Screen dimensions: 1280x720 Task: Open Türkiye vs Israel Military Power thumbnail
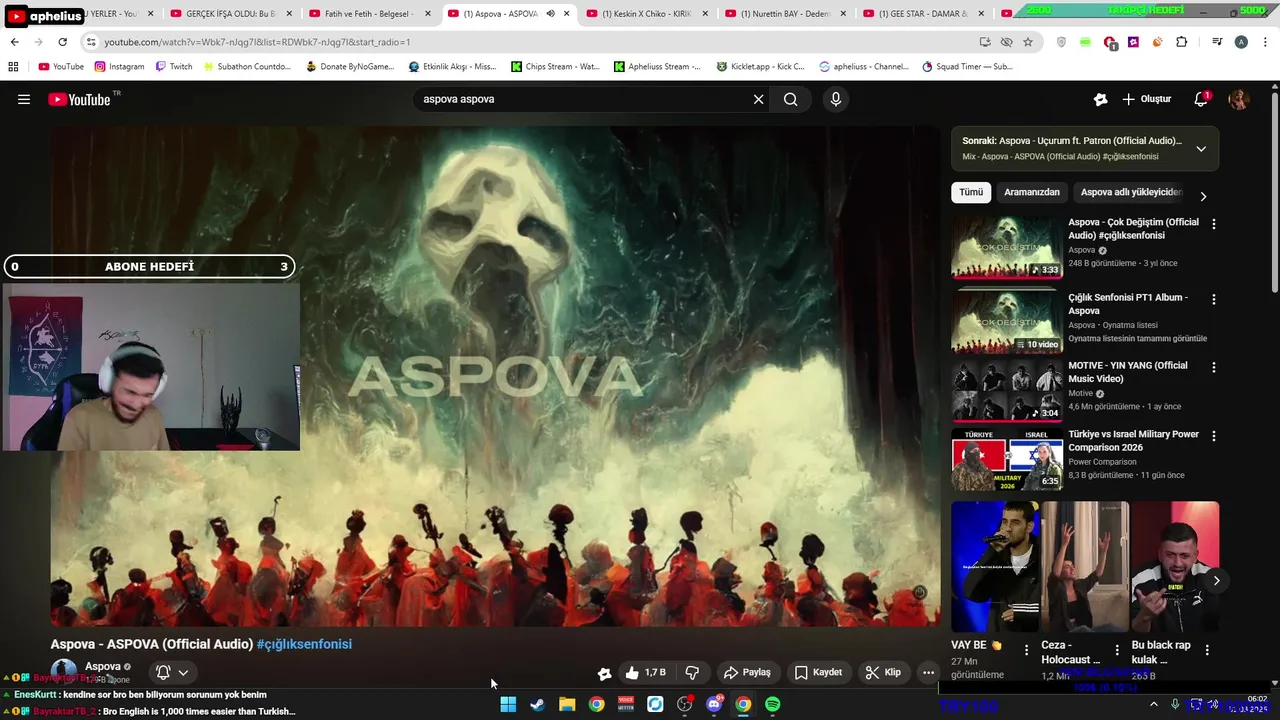click(1007, 460)
